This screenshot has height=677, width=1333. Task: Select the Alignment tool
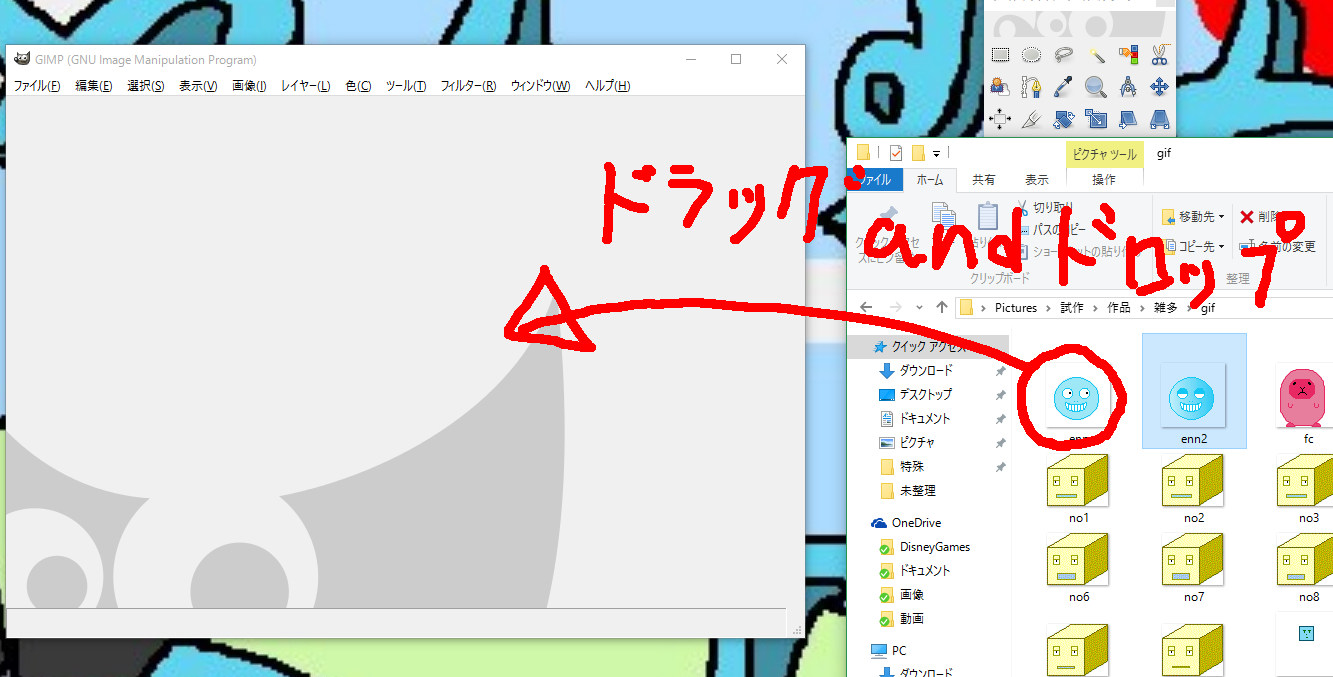pyautogui.click(x=999, y=120)
